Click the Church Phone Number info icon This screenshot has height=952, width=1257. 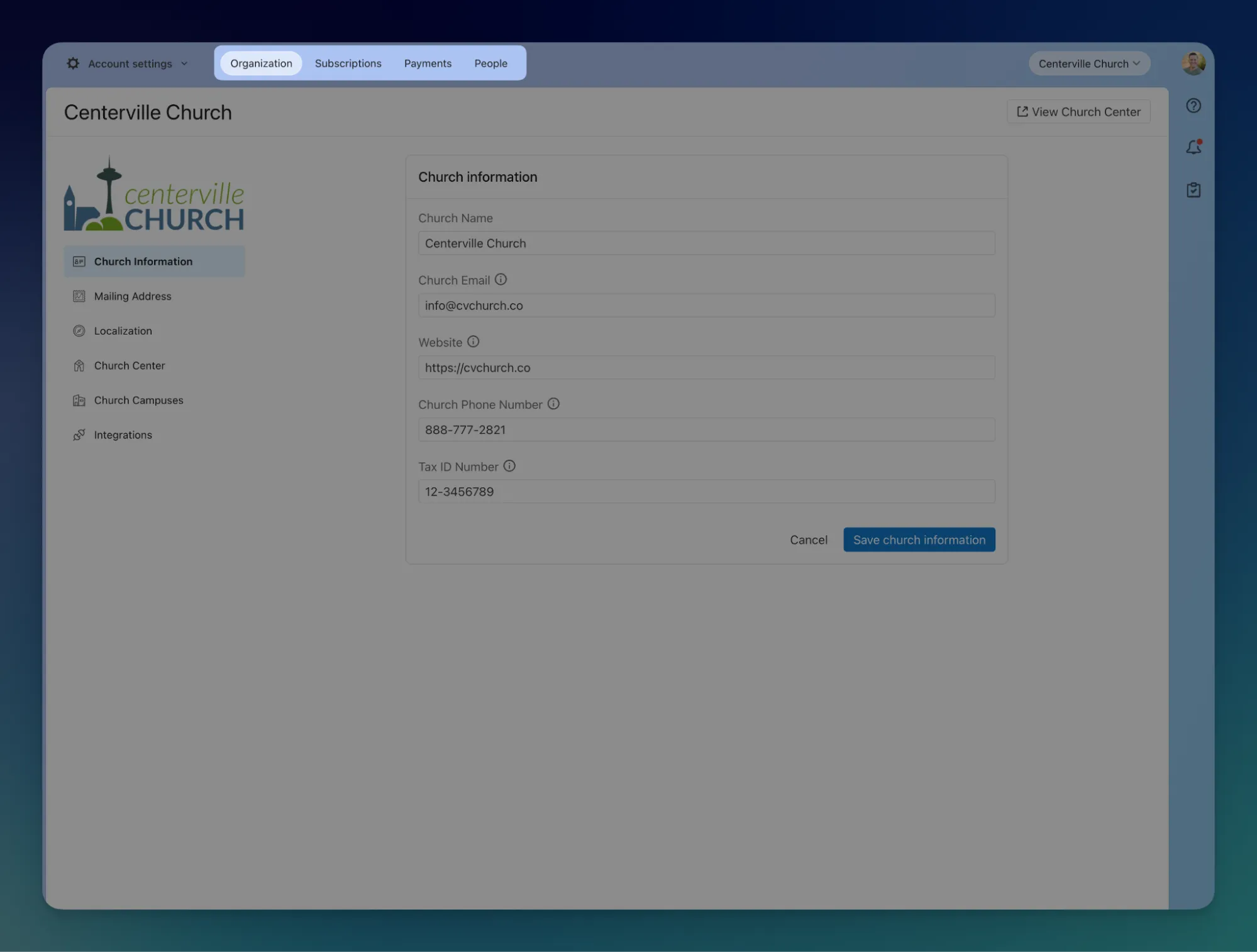[553, 404]
